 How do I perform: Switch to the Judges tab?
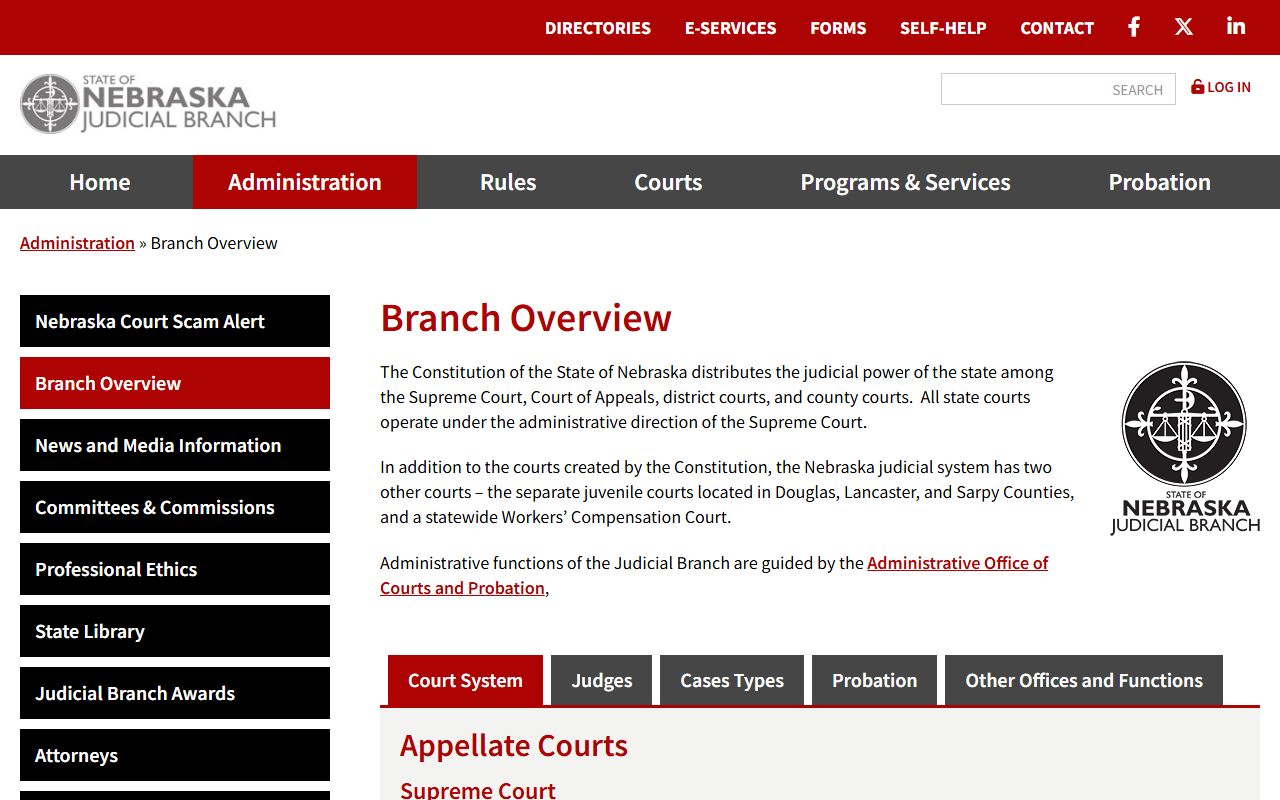click(602, 680)
